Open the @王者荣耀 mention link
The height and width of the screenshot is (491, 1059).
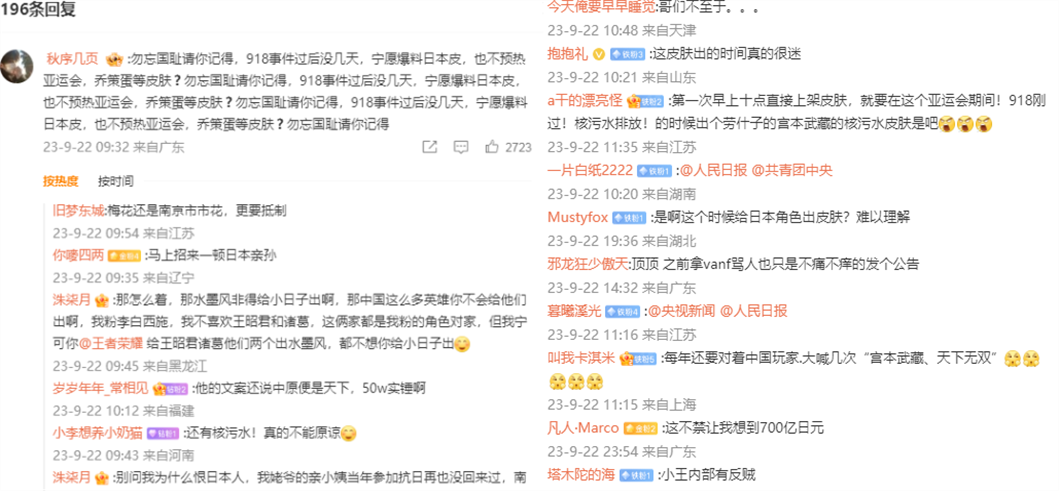pos(111,343)
